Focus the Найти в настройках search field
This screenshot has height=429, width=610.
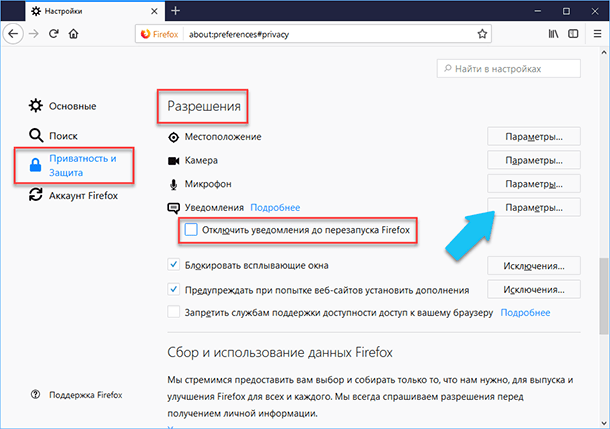pyautogui.click(x=508, y=69)
